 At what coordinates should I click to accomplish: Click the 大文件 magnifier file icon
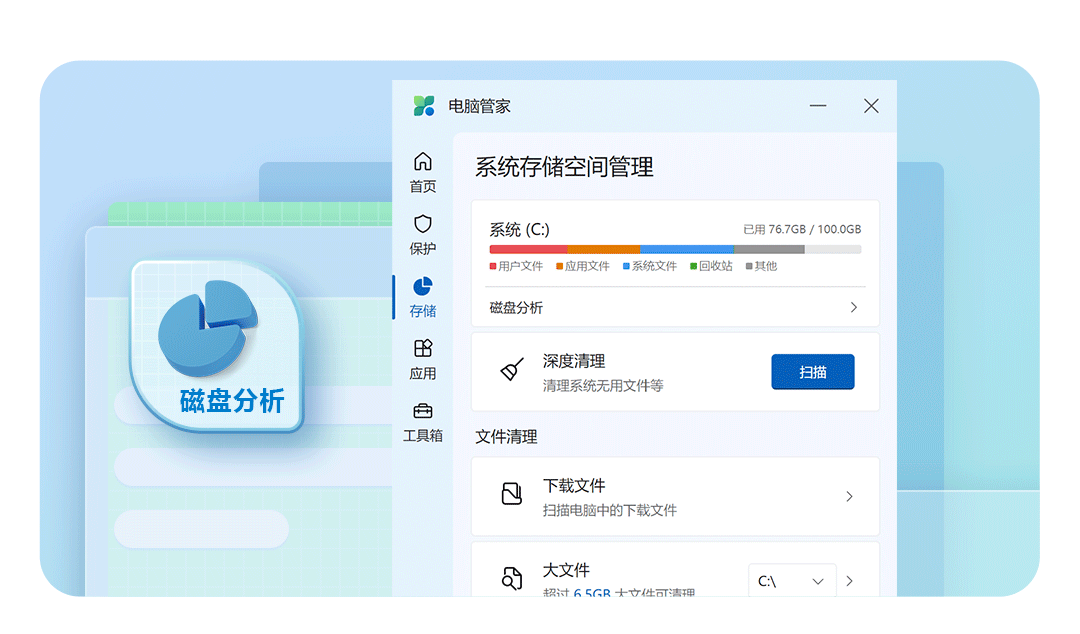pyautogui.click(x=511, y=578)
